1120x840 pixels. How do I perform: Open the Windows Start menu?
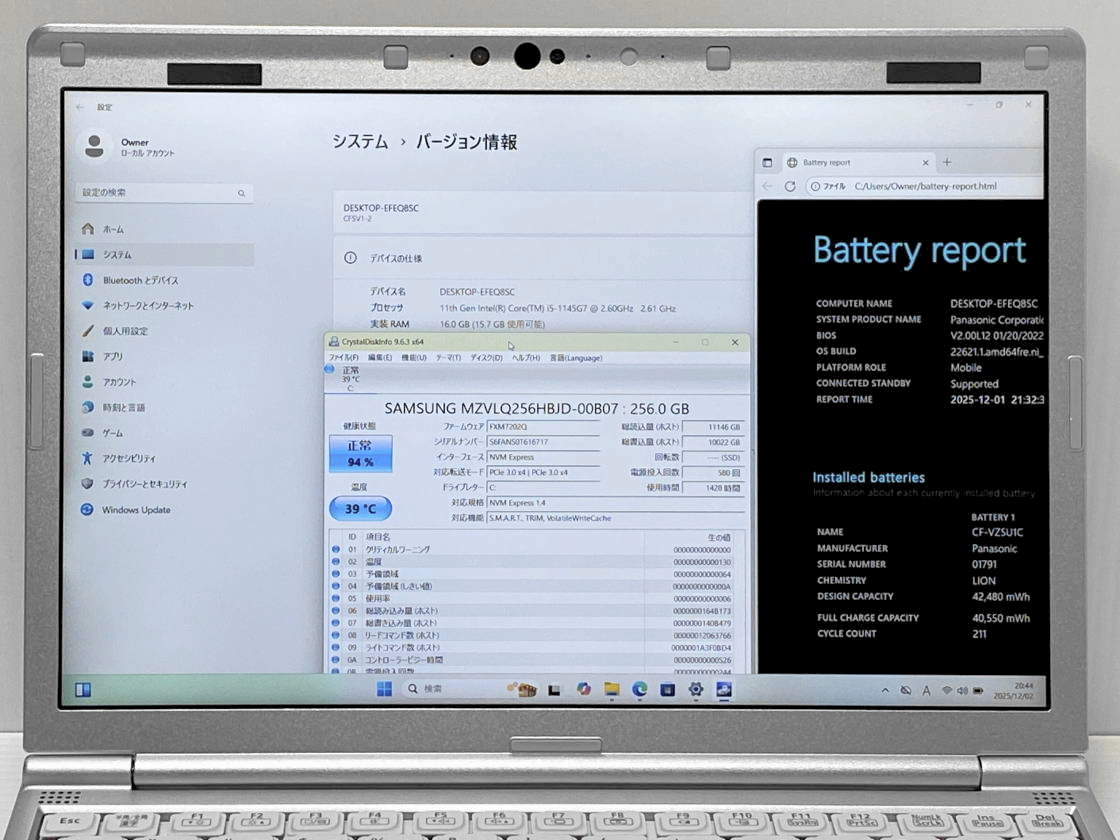(x=384, y=689)
